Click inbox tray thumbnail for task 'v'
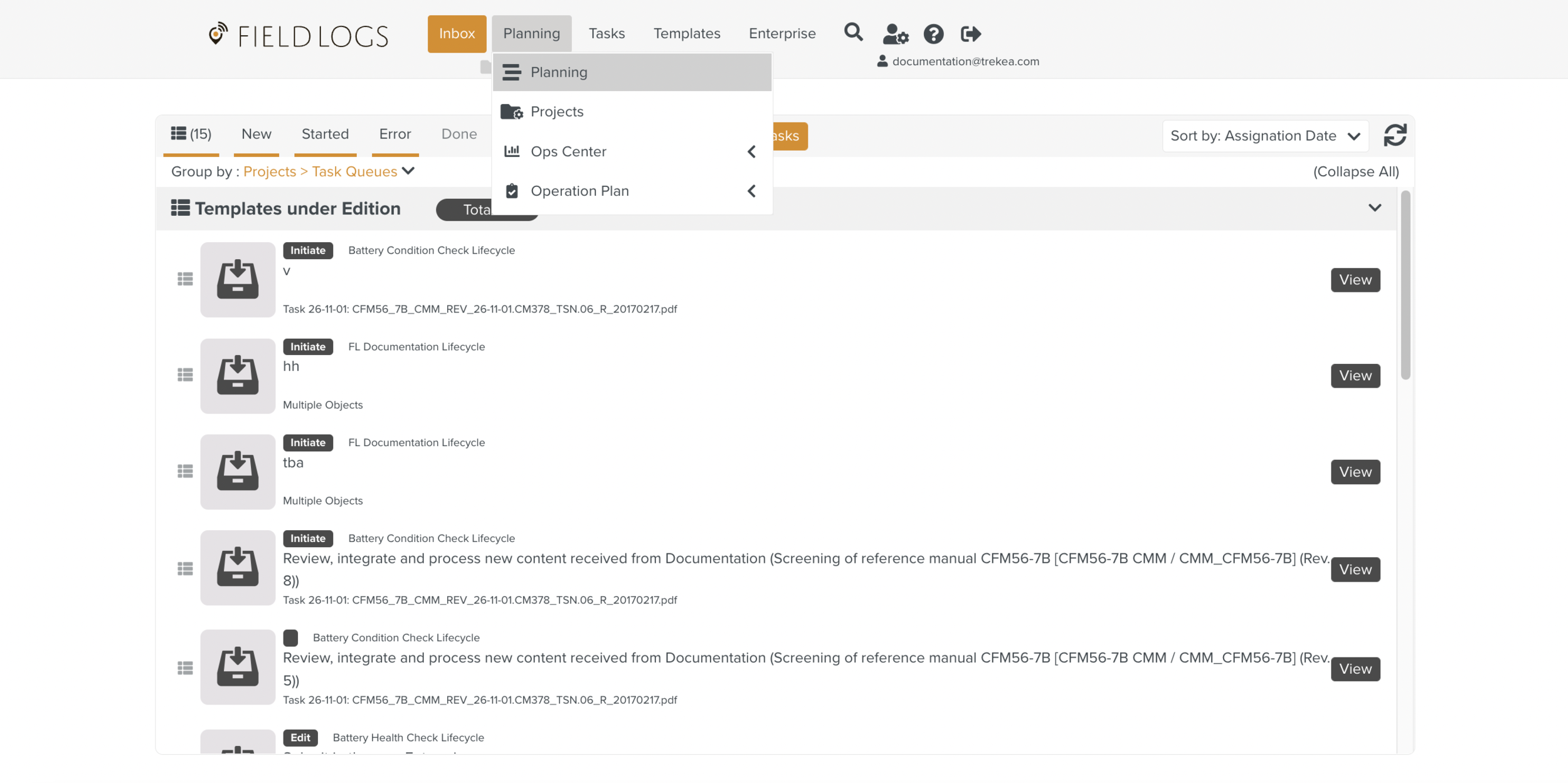The width and height of the screenshot is (1568, 783). coord(238,279)
